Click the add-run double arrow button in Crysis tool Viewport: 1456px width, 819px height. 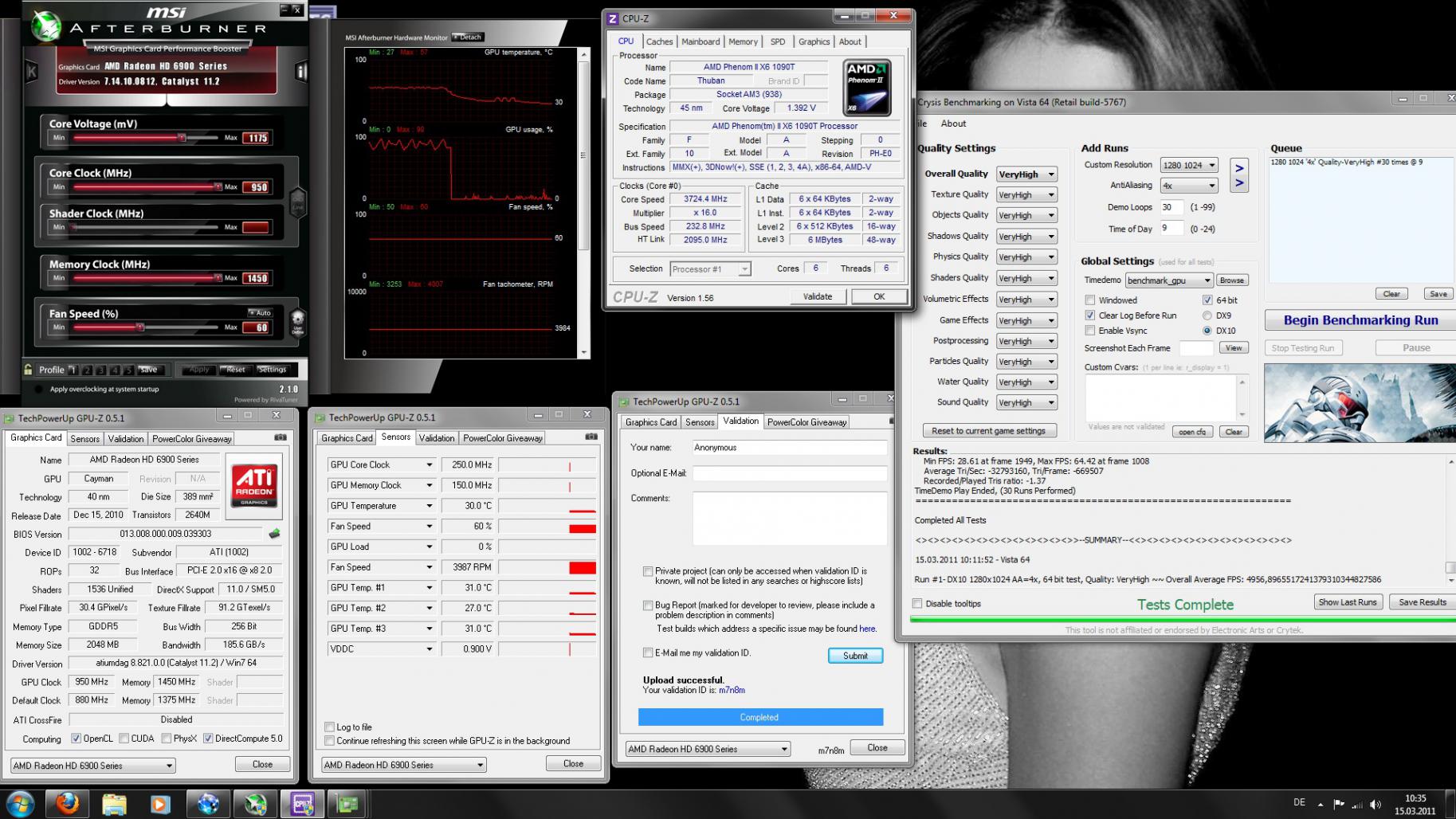[x=1239, y=175]
